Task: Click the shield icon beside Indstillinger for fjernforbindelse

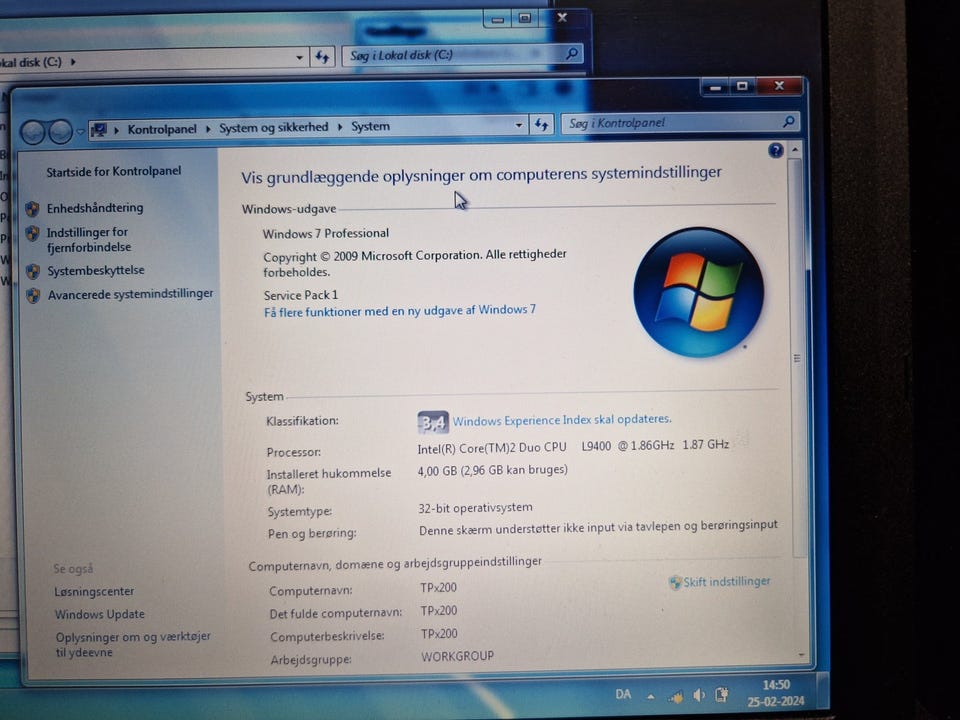Action: click(32, 233)
